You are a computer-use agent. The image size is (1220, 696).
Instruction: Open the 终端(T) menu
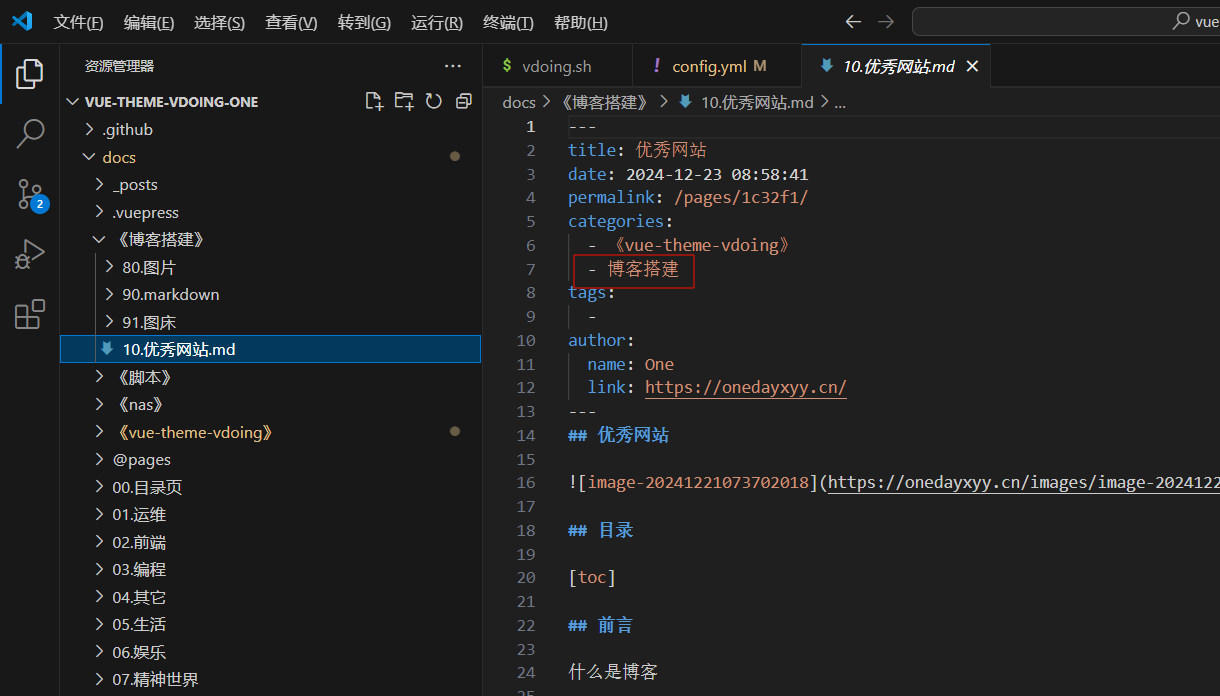(508, 23)
